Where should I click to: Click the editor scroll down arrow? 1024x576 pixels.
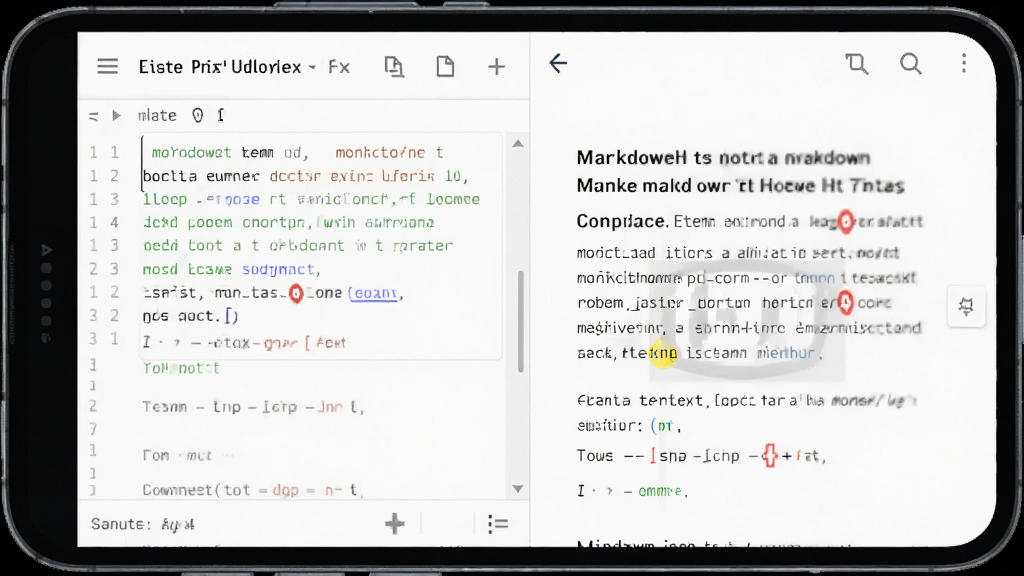518,488
